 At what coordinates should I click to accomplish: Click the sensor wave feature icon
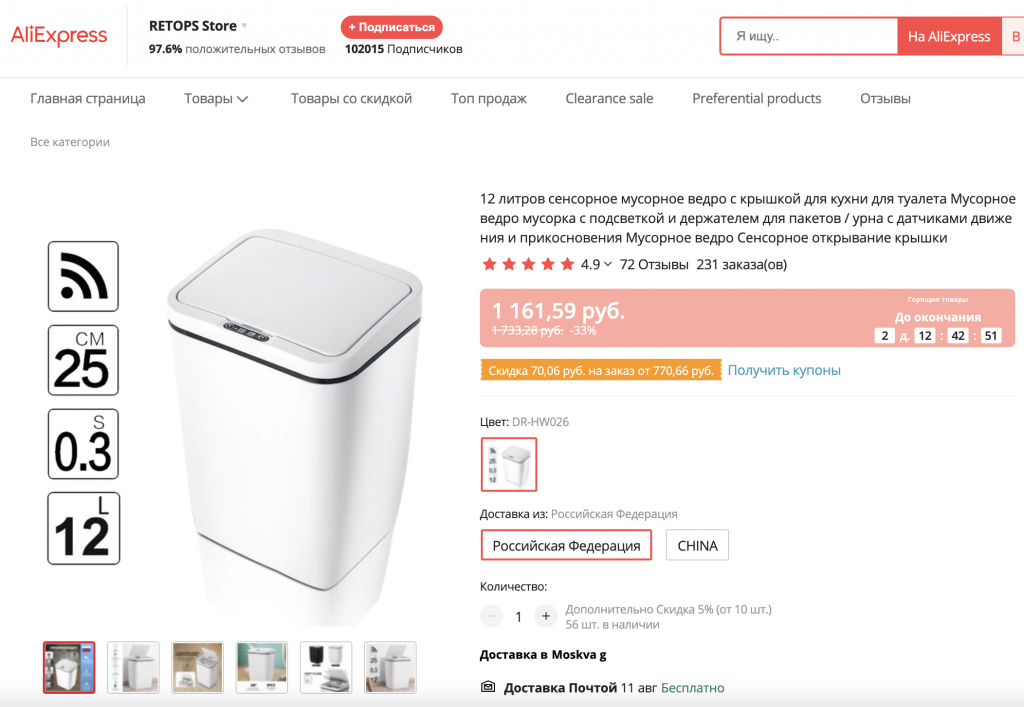coord(83,276)
